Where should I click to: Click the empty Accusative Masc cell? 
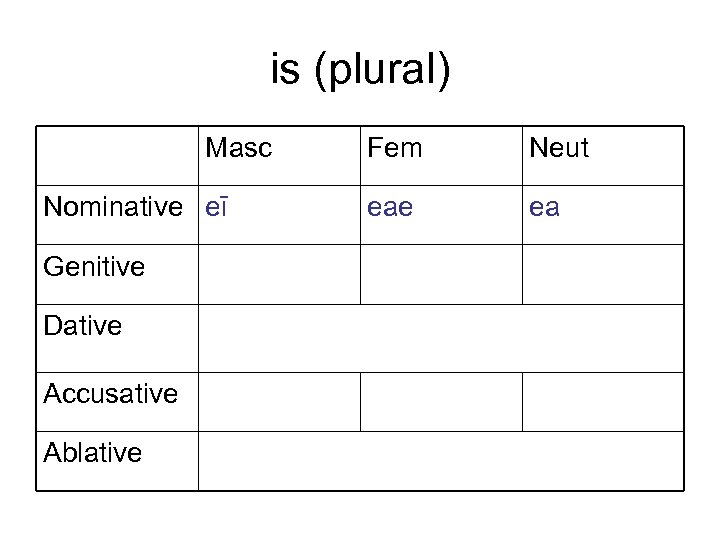[x=279, y=402]
